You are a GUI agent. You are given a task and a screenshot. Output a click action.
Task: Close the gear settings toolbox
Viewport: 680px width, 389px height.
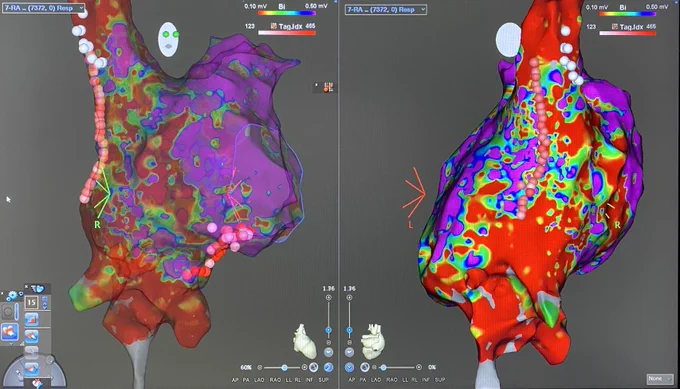[x=2, y=293]
